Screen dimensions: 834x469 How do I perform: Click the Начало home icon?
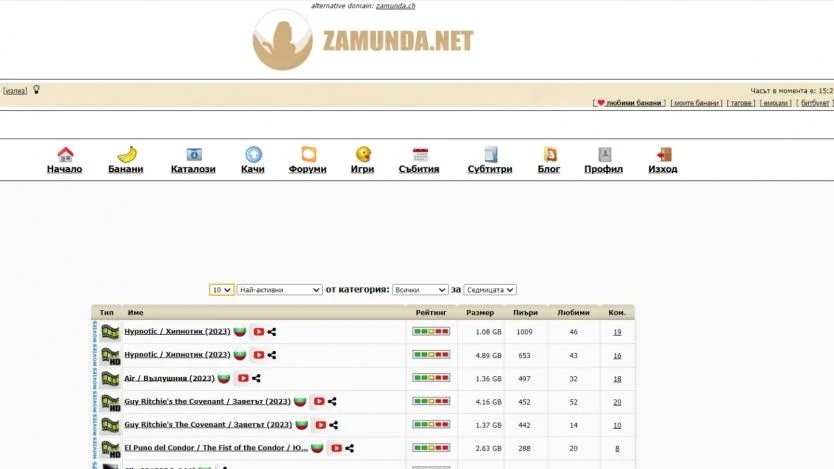tap(65, 154)
